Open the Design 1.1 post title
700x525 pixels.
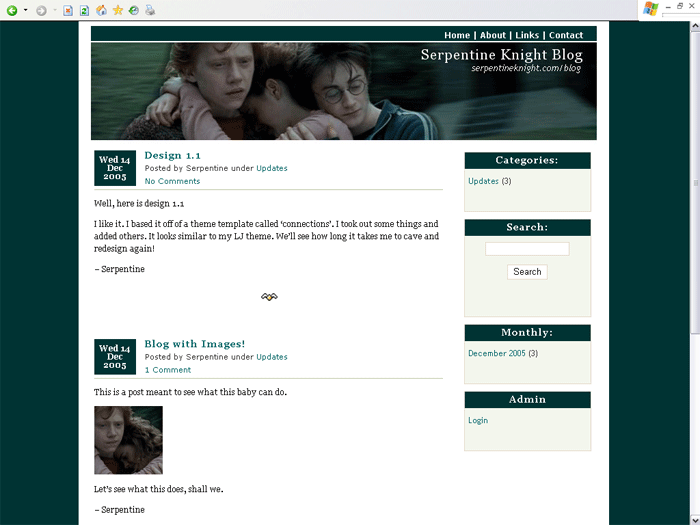[172, 155]
